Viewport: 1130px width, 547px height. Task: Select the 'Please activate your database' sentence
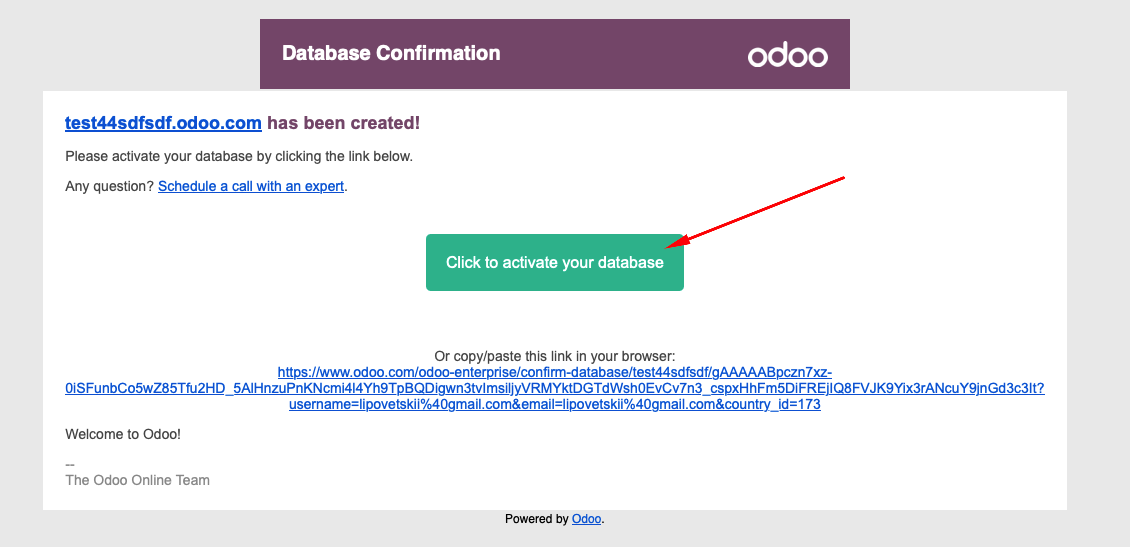coord(239,156)
